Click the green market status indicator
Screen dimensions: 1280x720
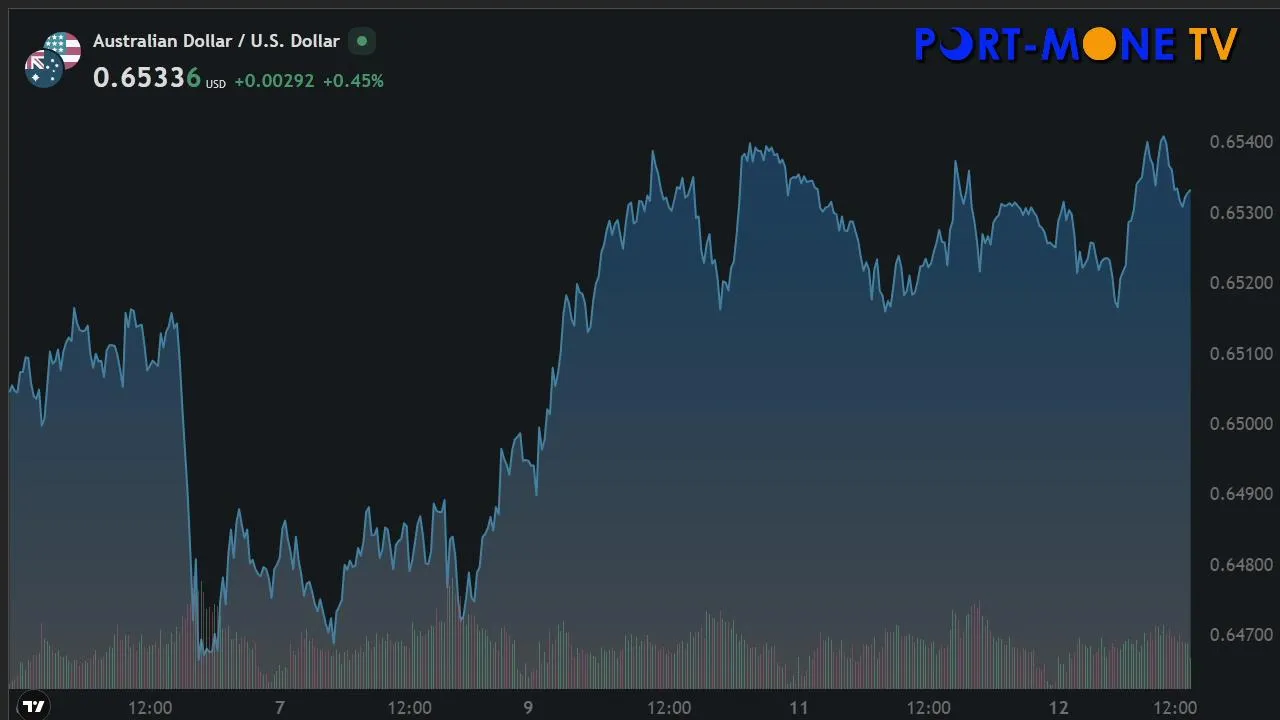(362, 42)
